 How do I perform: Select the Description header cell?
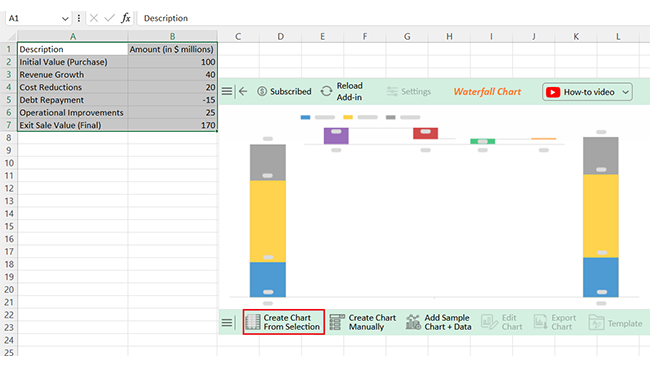(x=73, y=49)
